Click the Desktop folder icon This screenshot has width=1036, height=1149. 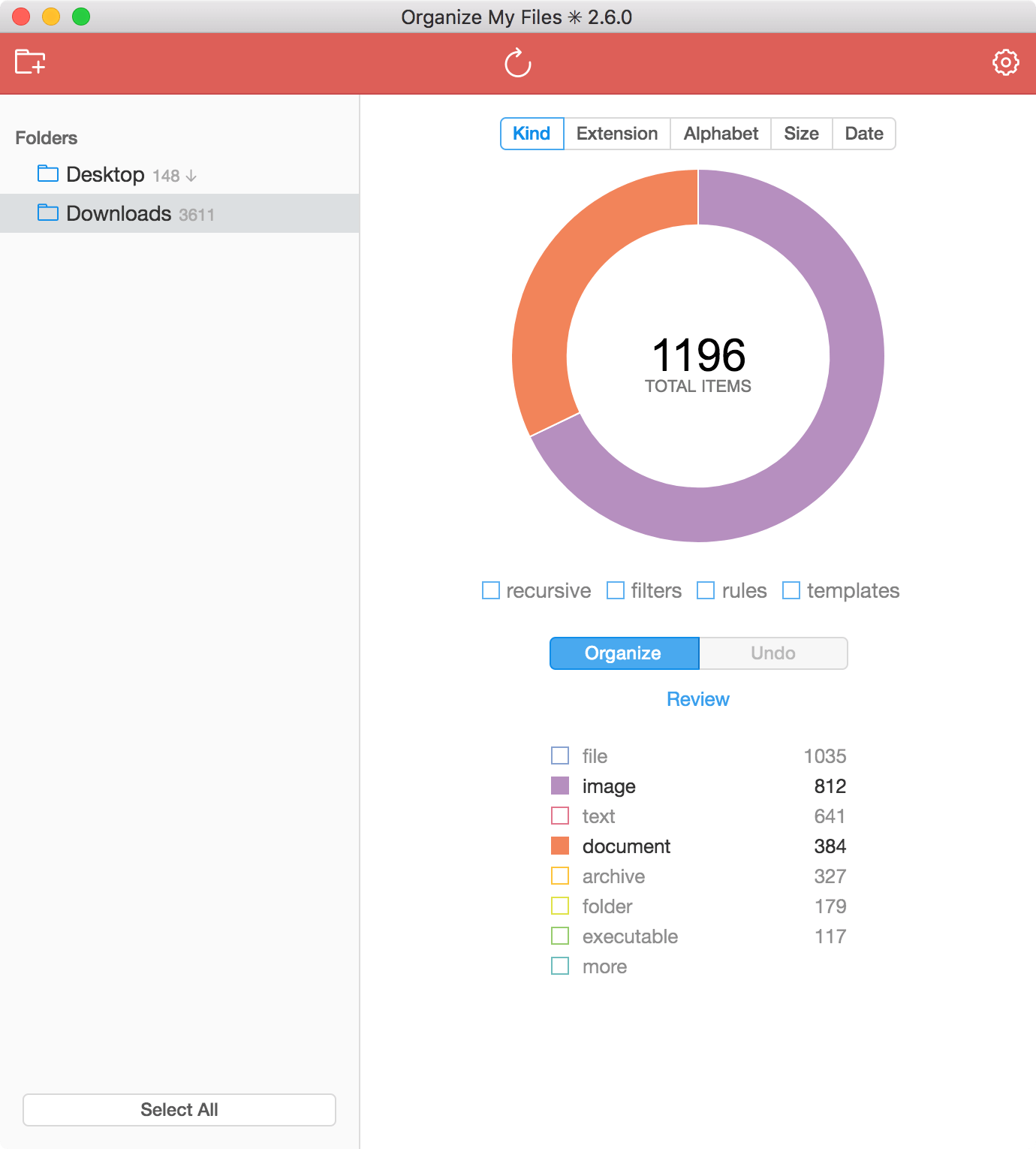click(x=48, y=174)
